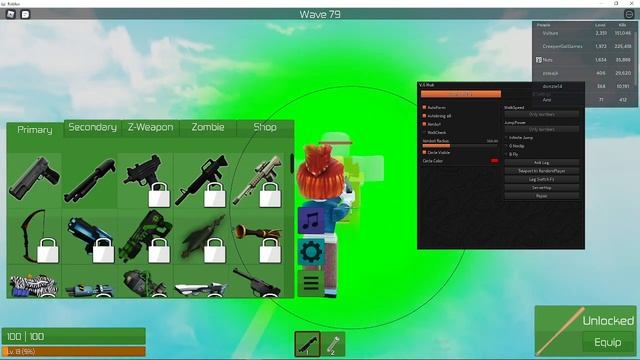Toggle the AutoFarm checkbox
The height and width of the screenshot is (360, 640).
coord(424,107)
